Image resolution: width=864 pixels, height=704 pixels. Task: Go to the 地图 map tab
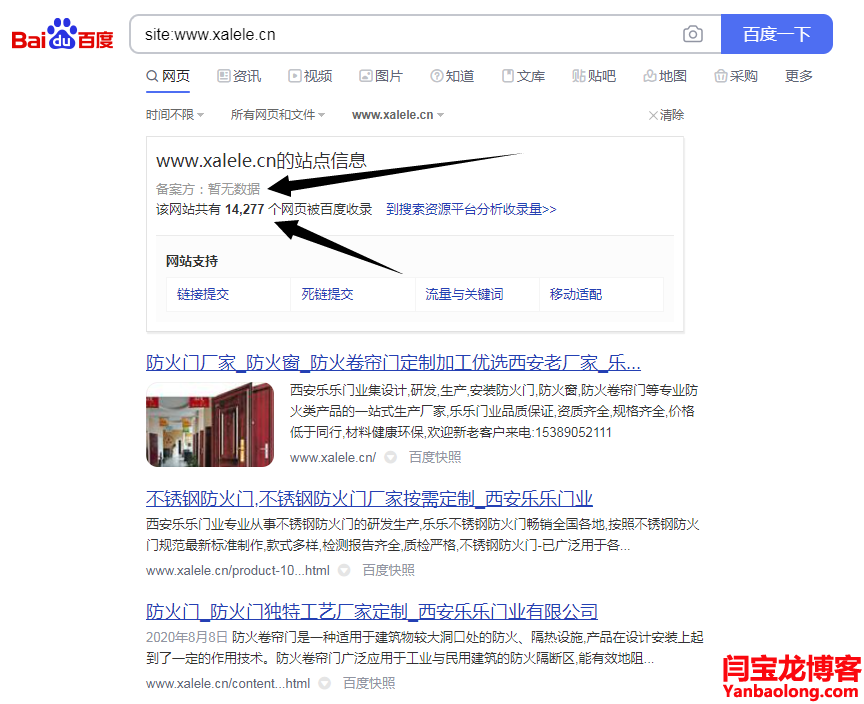pos(665,76)
